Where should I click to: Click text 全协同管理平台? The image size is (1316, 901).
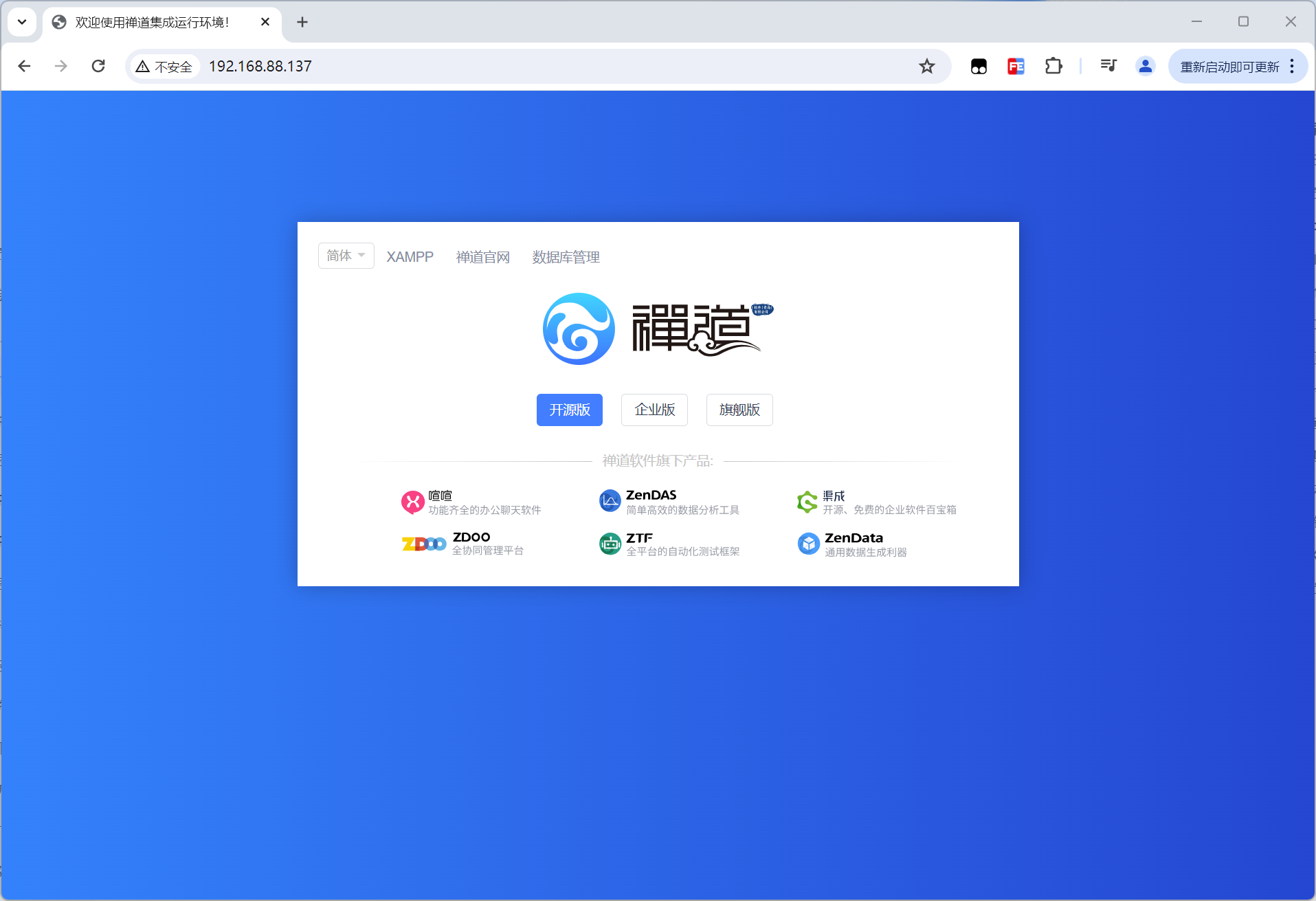488,550
